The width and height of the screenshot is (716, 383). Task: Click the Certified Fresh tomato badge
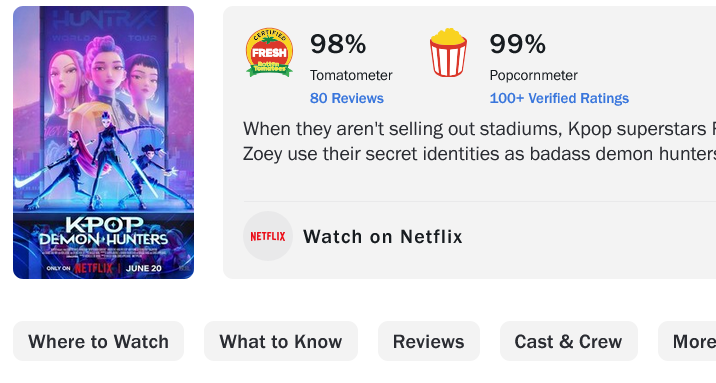pyautogui.click(x=269, y=52)
